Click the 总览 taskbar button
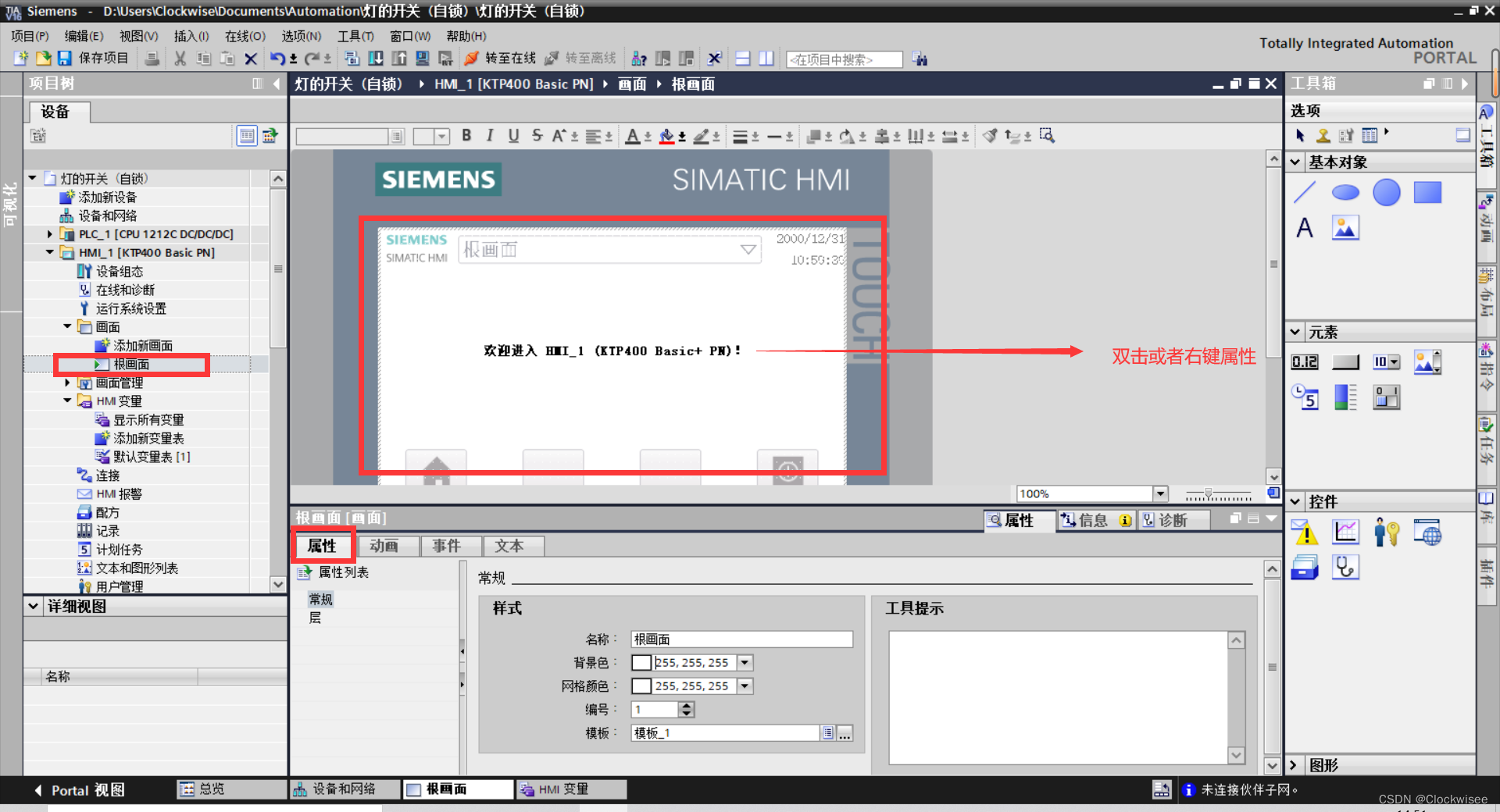 point(232,789)
